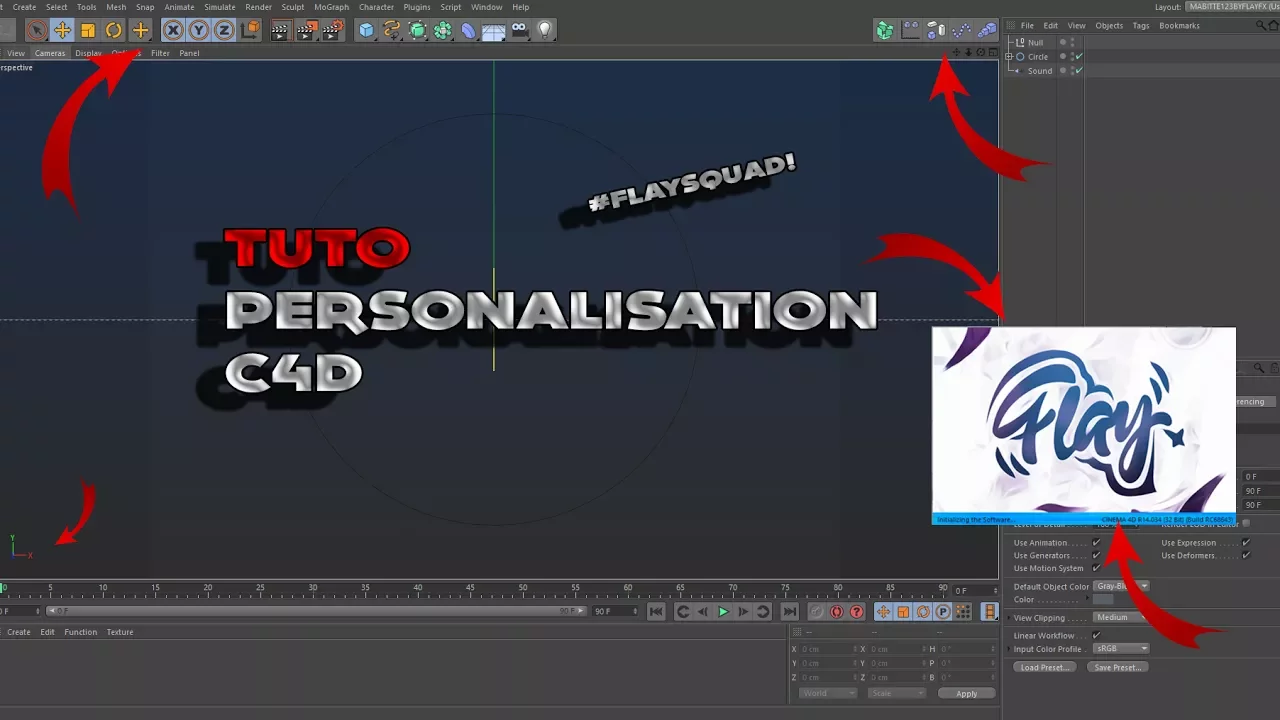Image resolution: width=1280 pixels, height=720 pixels.
Task: Open the MoGraph menu
Action: coord(332,7)
